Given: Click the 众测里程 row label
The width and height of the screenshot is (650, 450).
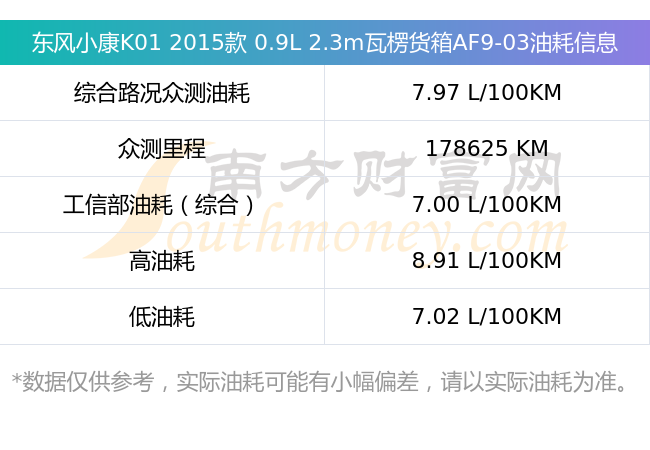Looking at the screenshot, I should coord(162,148).
